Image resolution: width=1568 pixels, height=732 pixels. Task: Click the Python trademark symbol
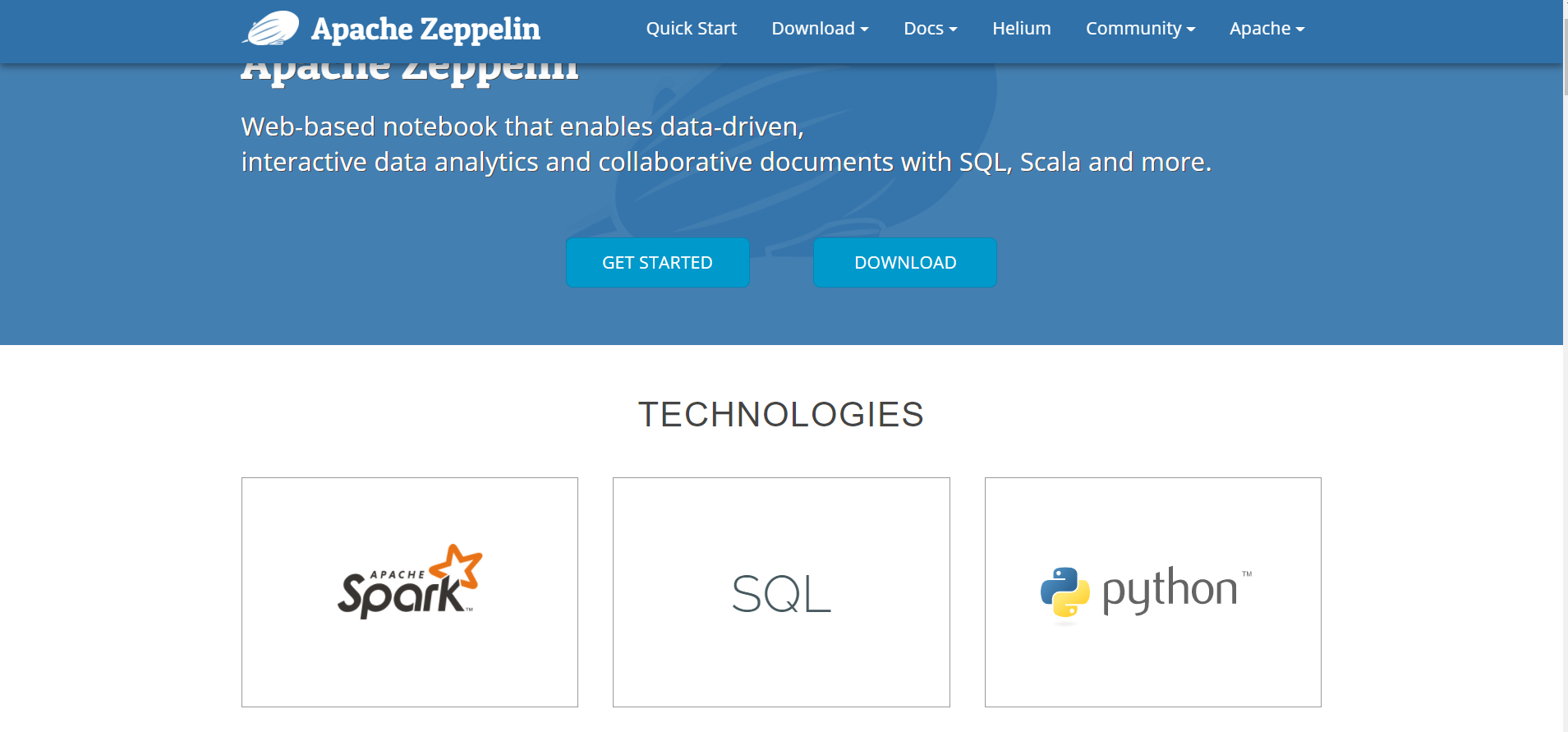(x=1248, y=574)
